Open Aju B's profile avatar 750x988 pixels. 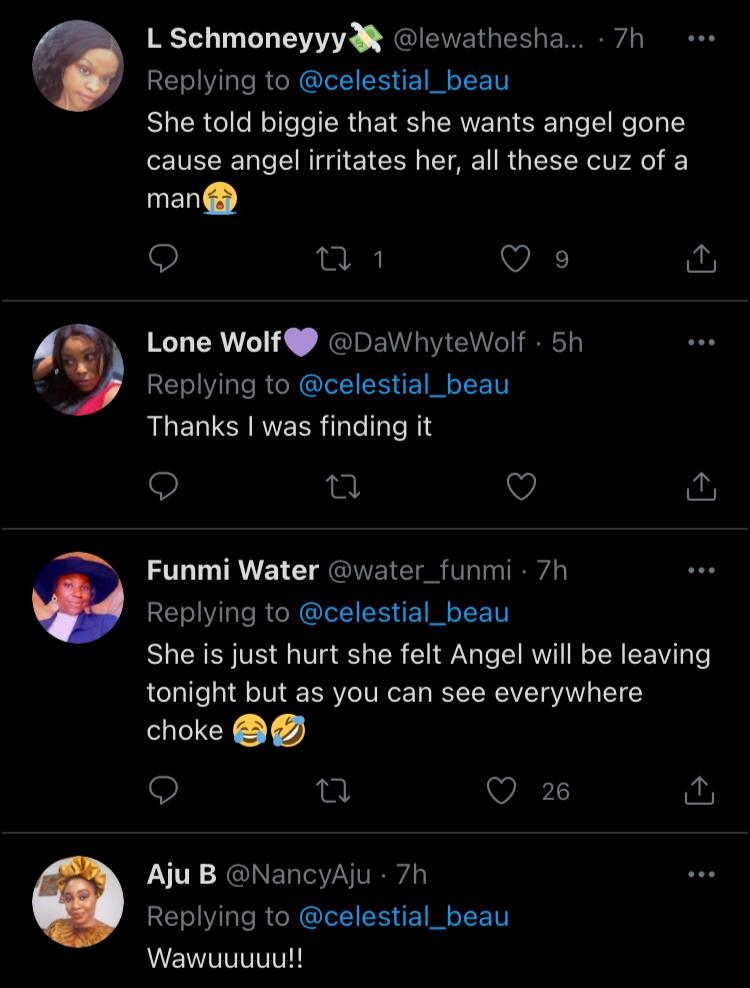coord(78,900)
